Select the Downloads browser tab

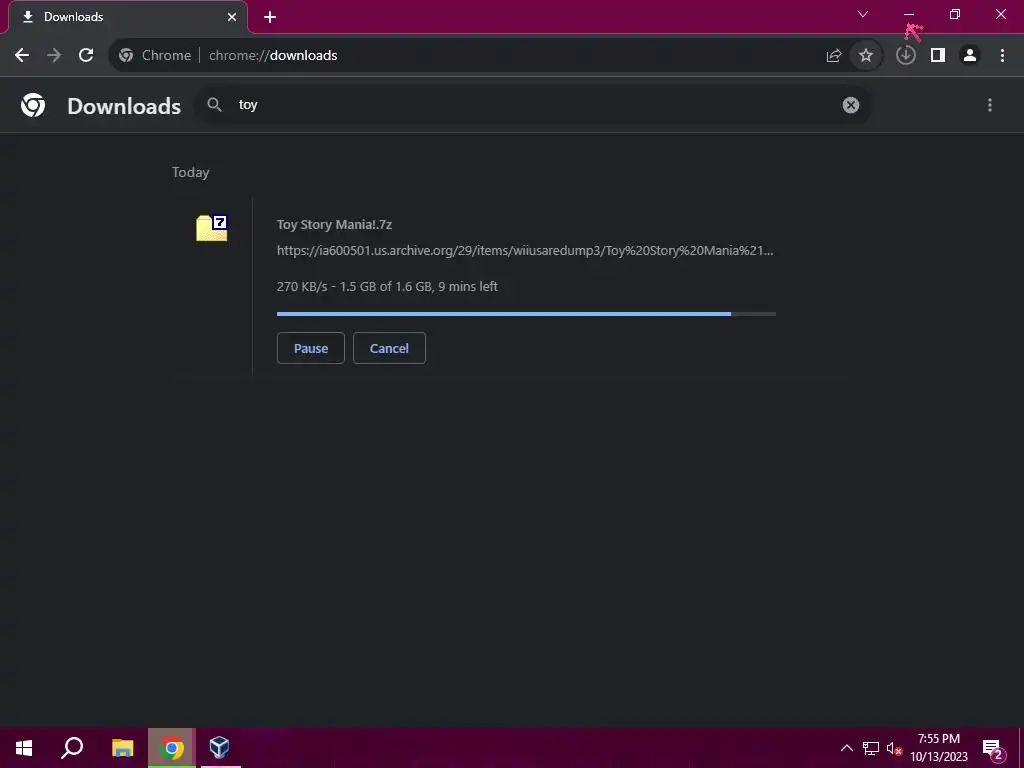[128, 17]
